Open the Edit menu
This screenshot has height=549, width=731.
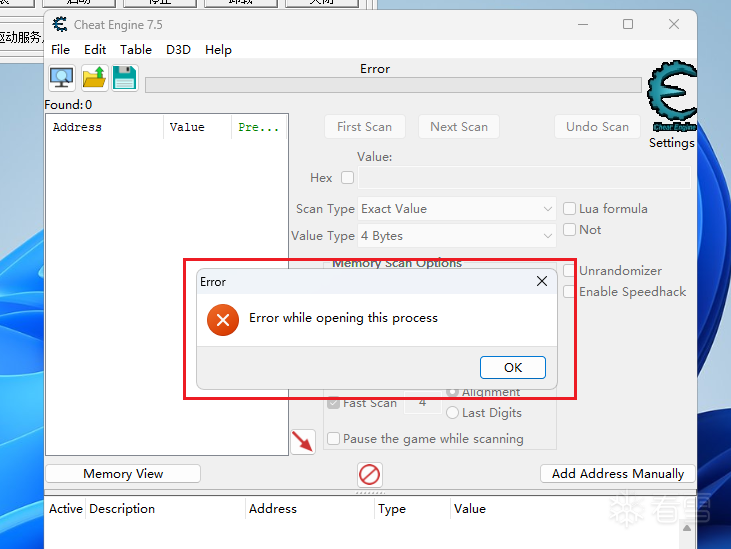95,49
